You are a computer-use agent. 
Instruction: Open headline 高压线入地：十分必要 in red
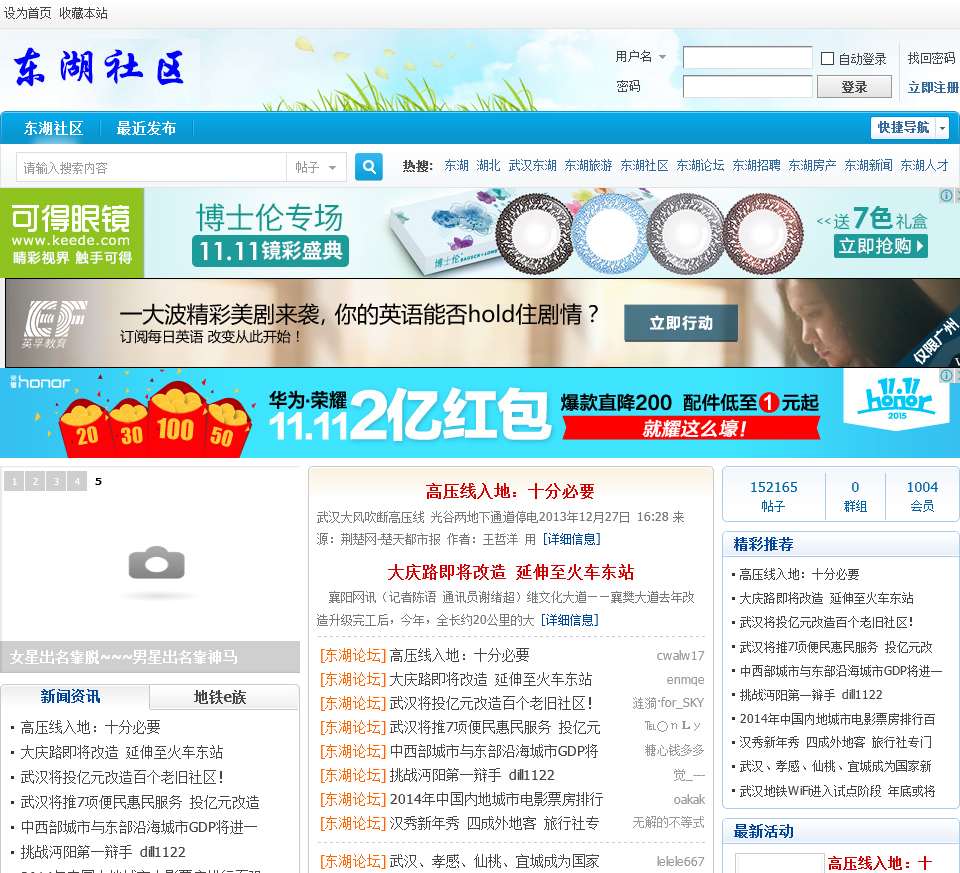coord(510,491)
